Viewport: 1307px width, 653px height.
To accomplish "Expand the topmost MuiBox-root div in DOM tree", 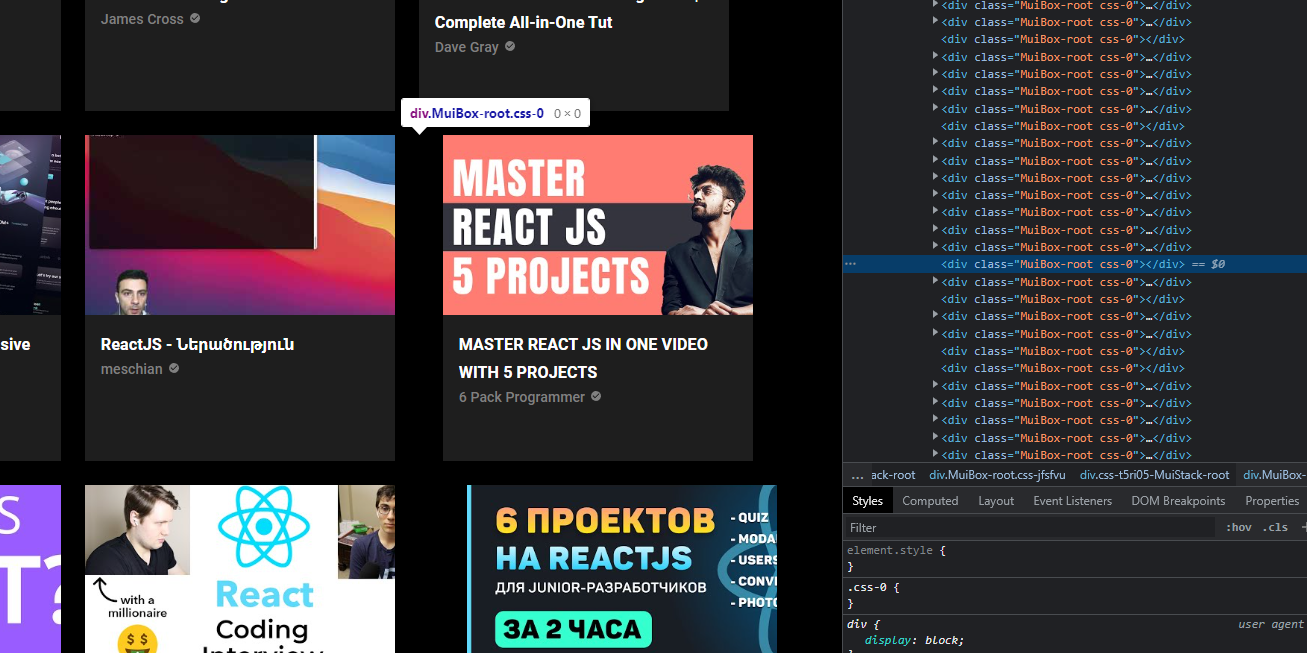I will pyautogui.click(x=934, y=5).
